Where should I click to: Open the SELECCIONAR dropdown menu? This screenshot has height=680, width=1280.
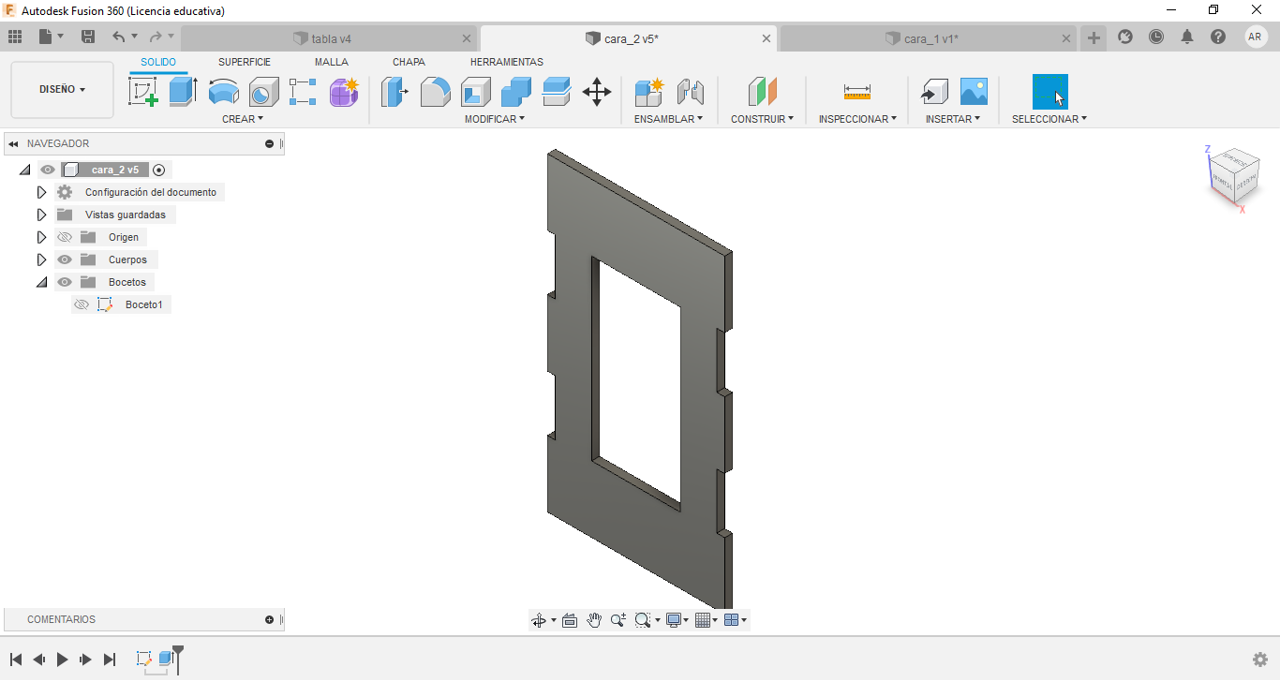click(x=1049, y=119)
